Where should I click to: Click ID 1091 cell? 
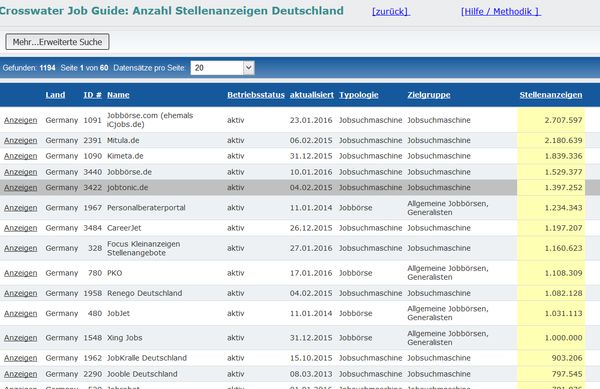click(x=93, y=120)
